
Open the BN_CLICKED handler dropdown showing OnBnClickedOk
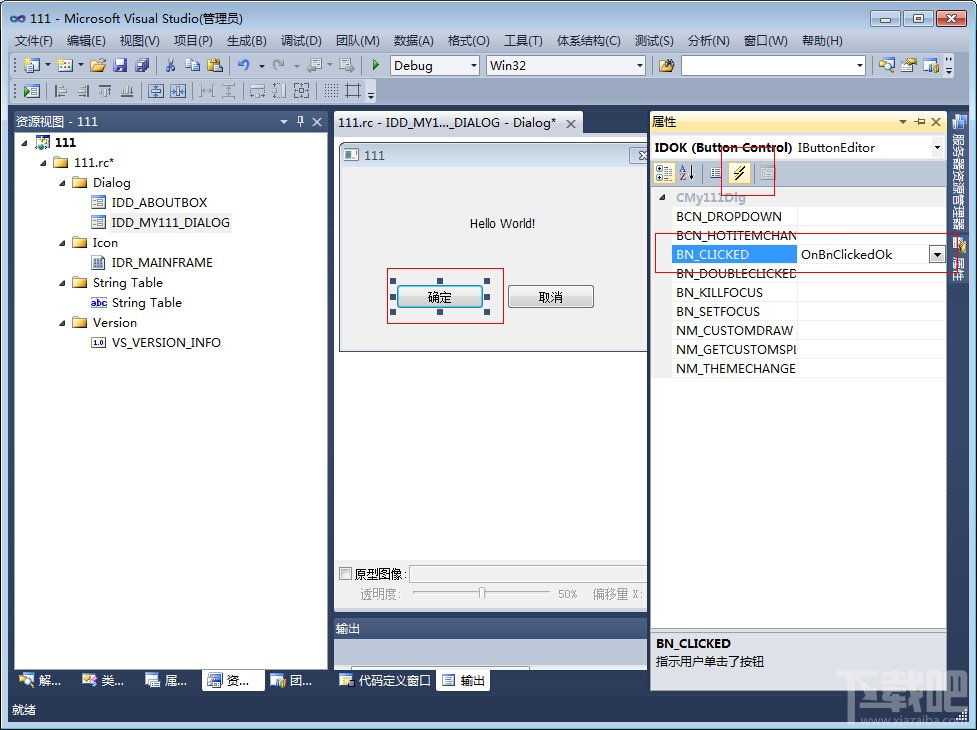coord(936,254)
